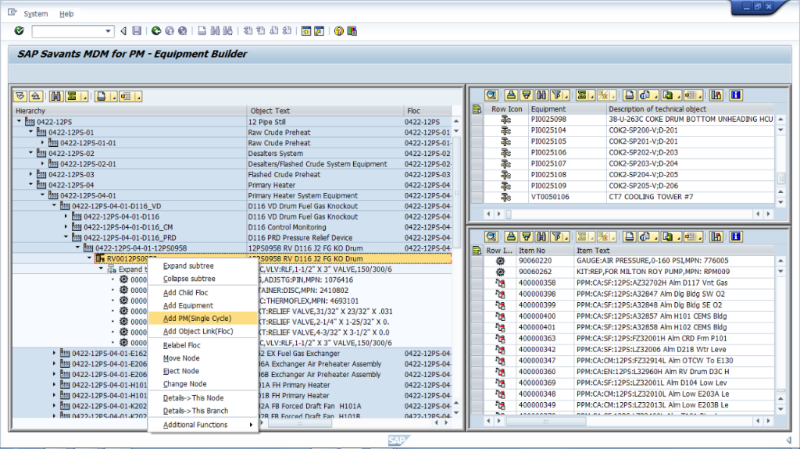Choose Details->This Branch menu entry
This screenshot has width=800, height=449.
pos(195,410)
